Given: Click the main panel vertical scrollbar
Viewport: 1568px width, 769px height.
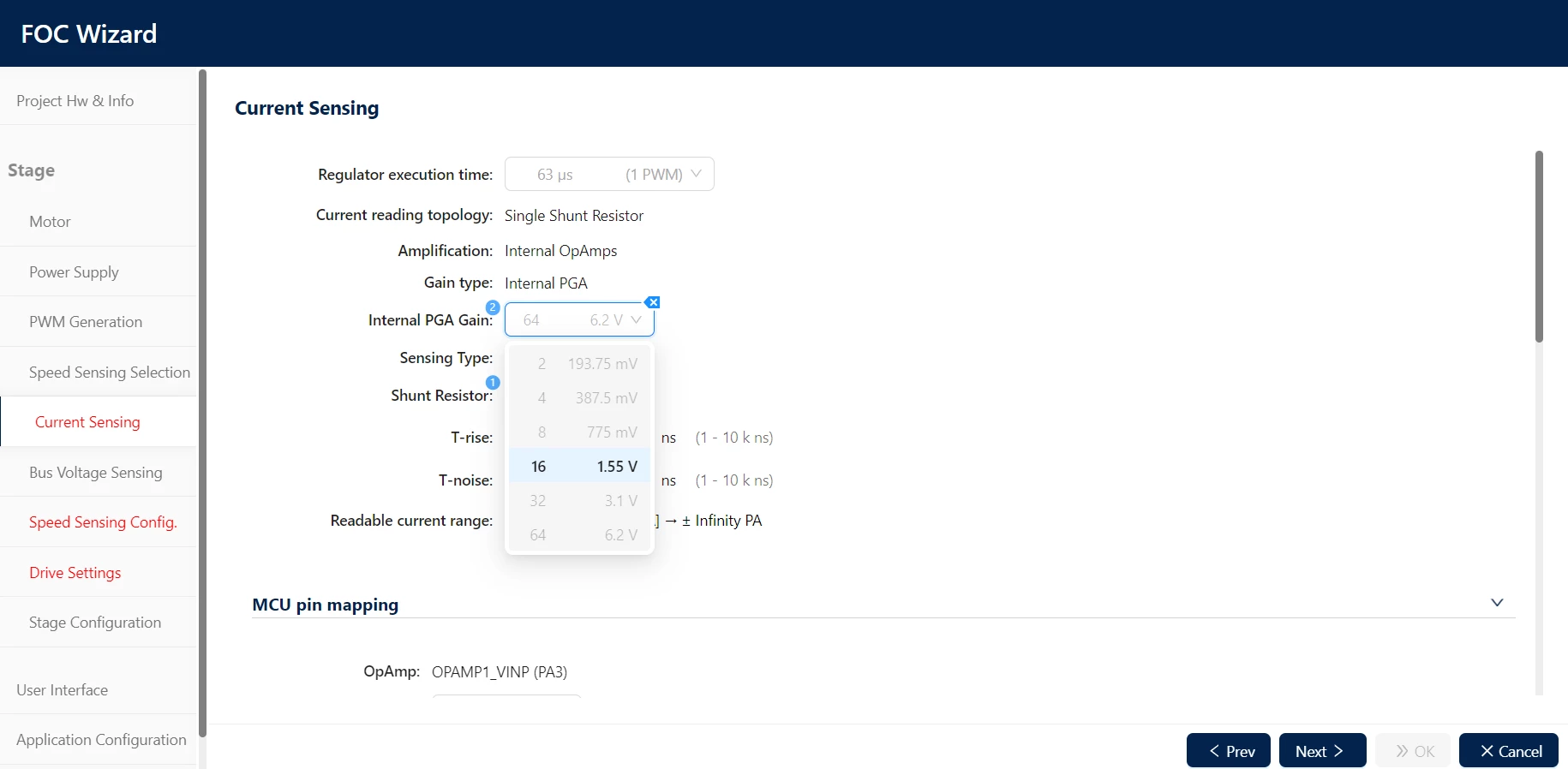Looking at the screenshot, I should (x=1539, y=247).
